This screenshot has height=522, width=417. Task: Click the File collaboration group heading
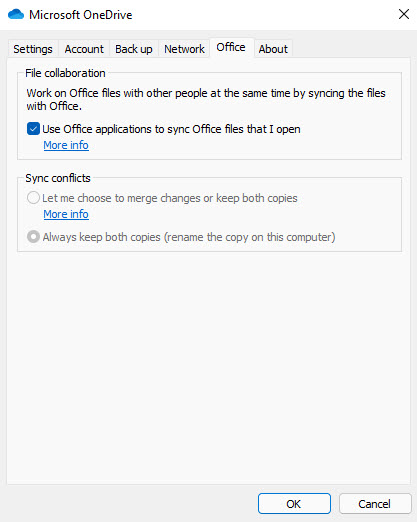65,73
